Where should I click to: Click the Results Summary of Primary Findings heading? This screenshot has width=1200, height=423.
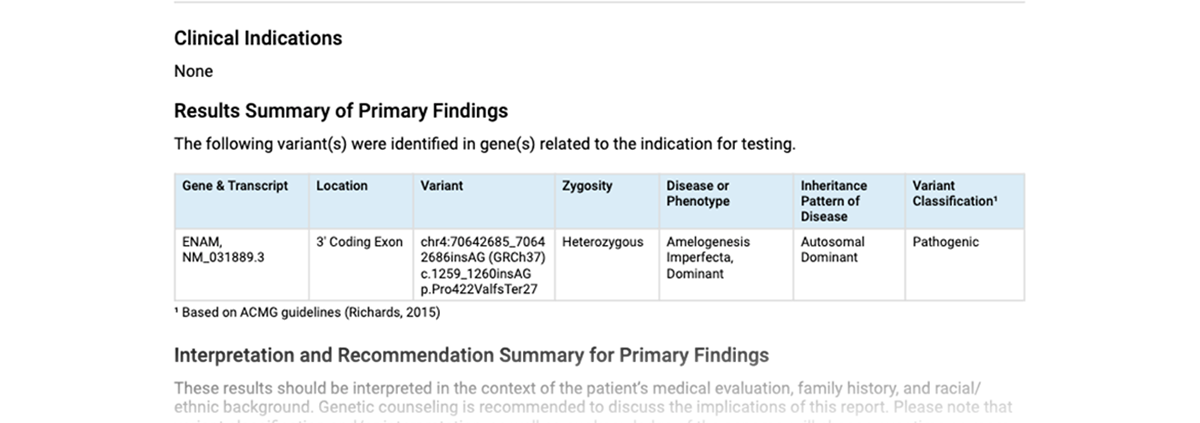[341, 111]
